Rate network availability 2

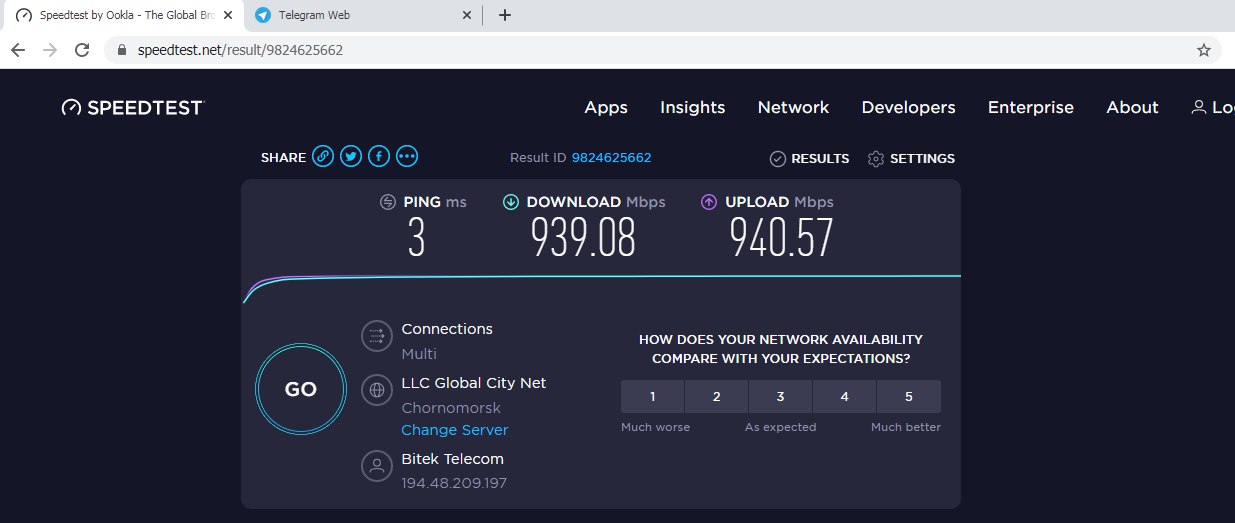click(x=717, y=396)
